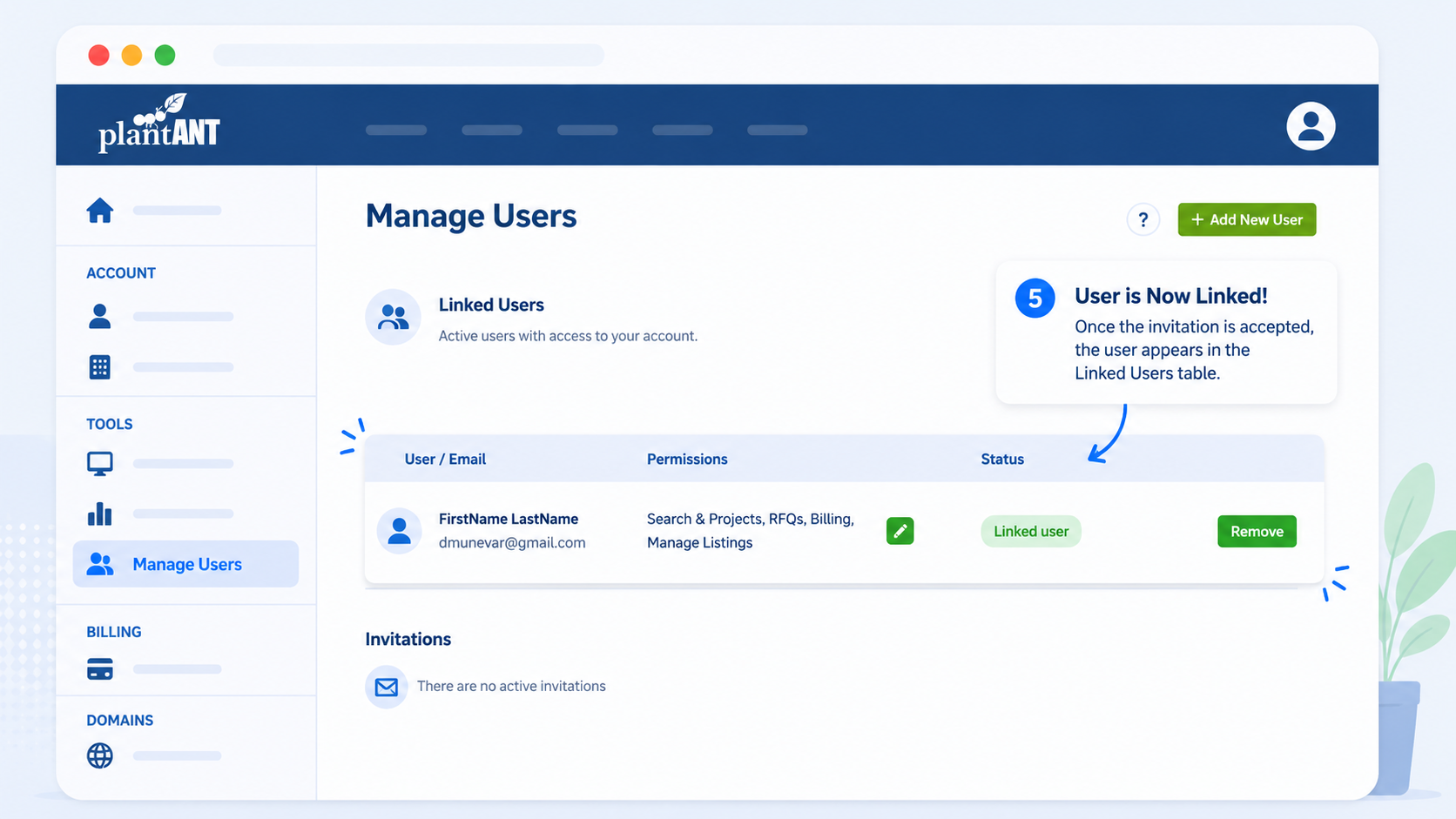Go to home via house icon
The width and height of the screenshot is (1456, 819).
pyautogui.click(x=100, y=211)
